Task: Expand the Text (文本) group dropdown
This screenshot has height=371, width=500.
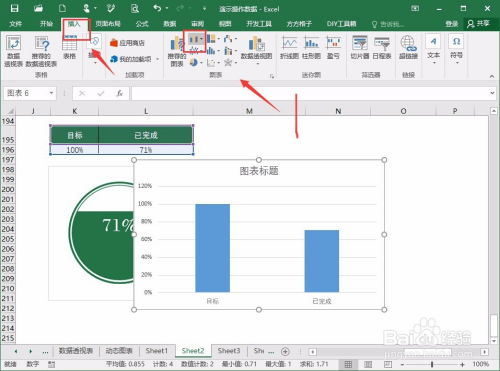Action: pos(434,62)
